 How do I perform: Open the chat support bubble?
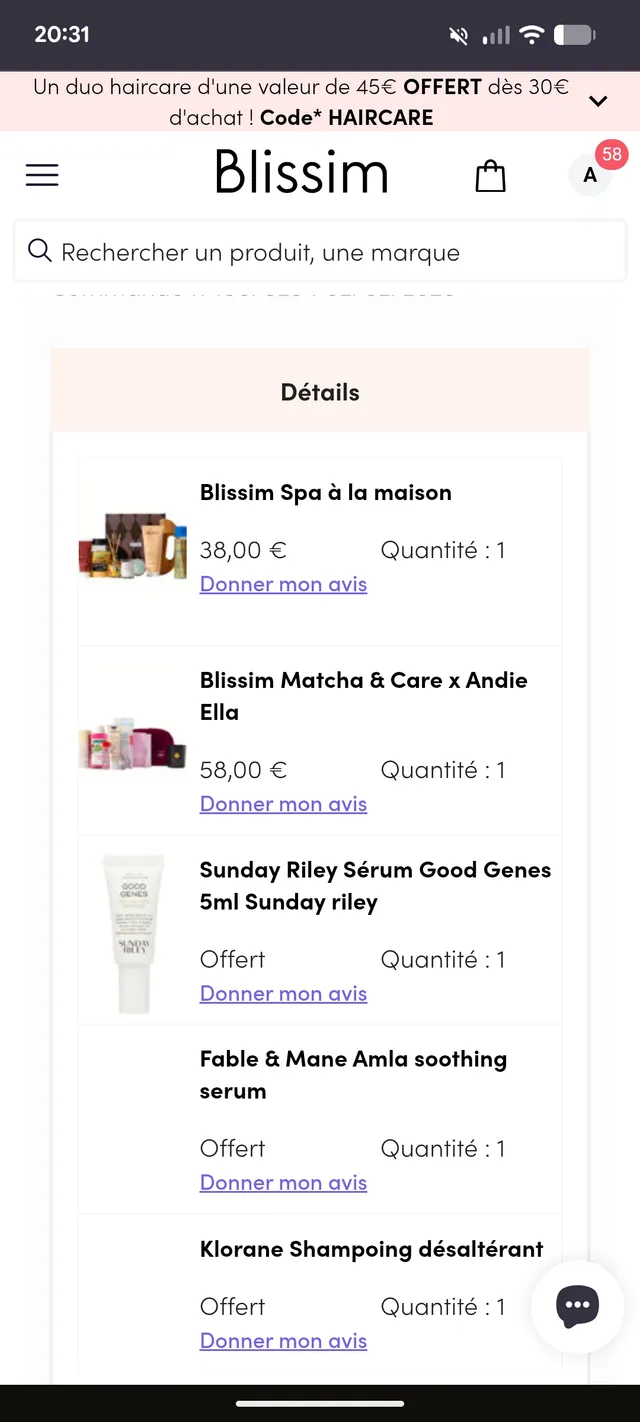click(578, 1305)
